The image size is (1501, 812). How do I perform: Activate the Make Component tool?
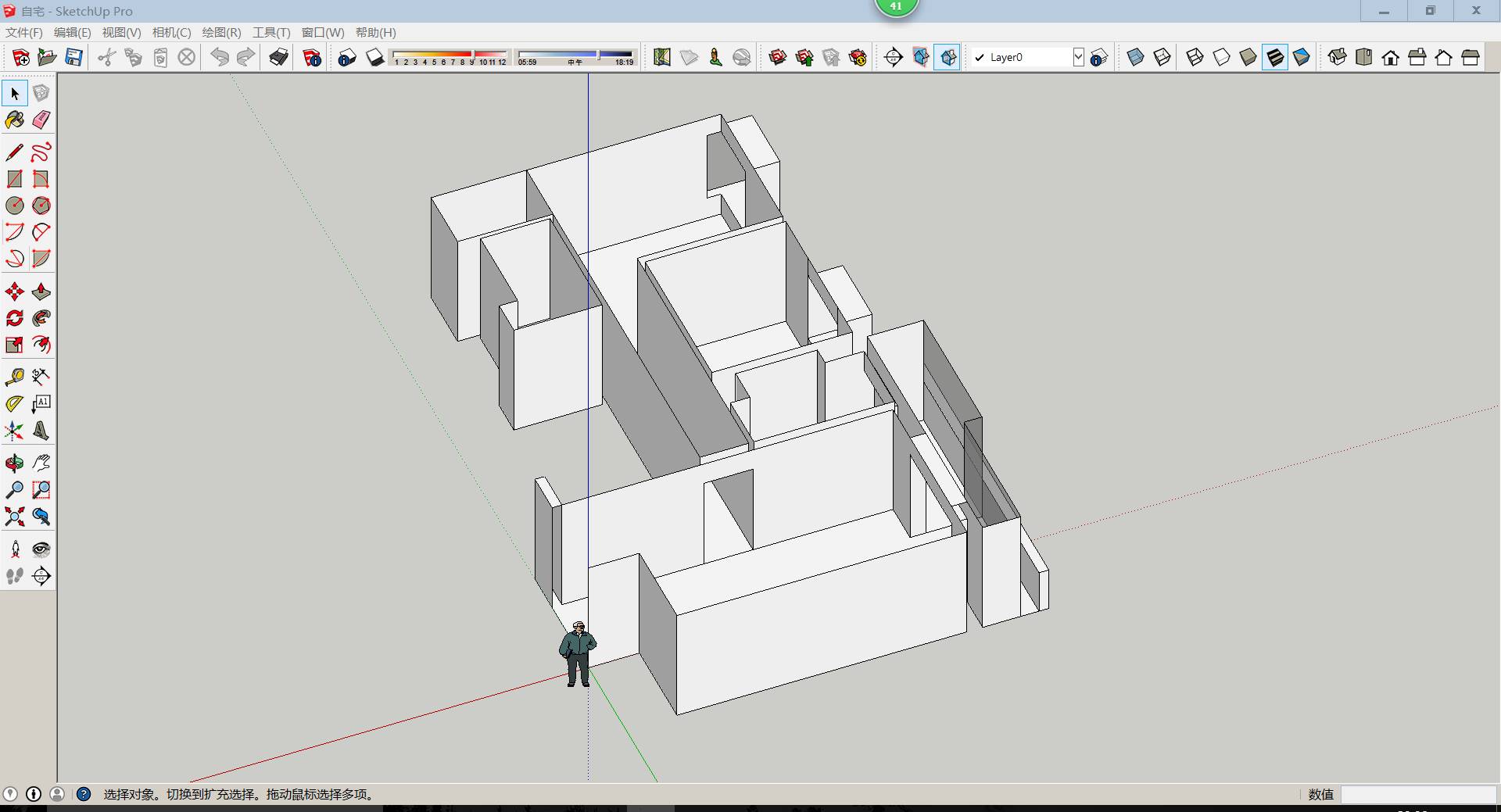[41, 93]
